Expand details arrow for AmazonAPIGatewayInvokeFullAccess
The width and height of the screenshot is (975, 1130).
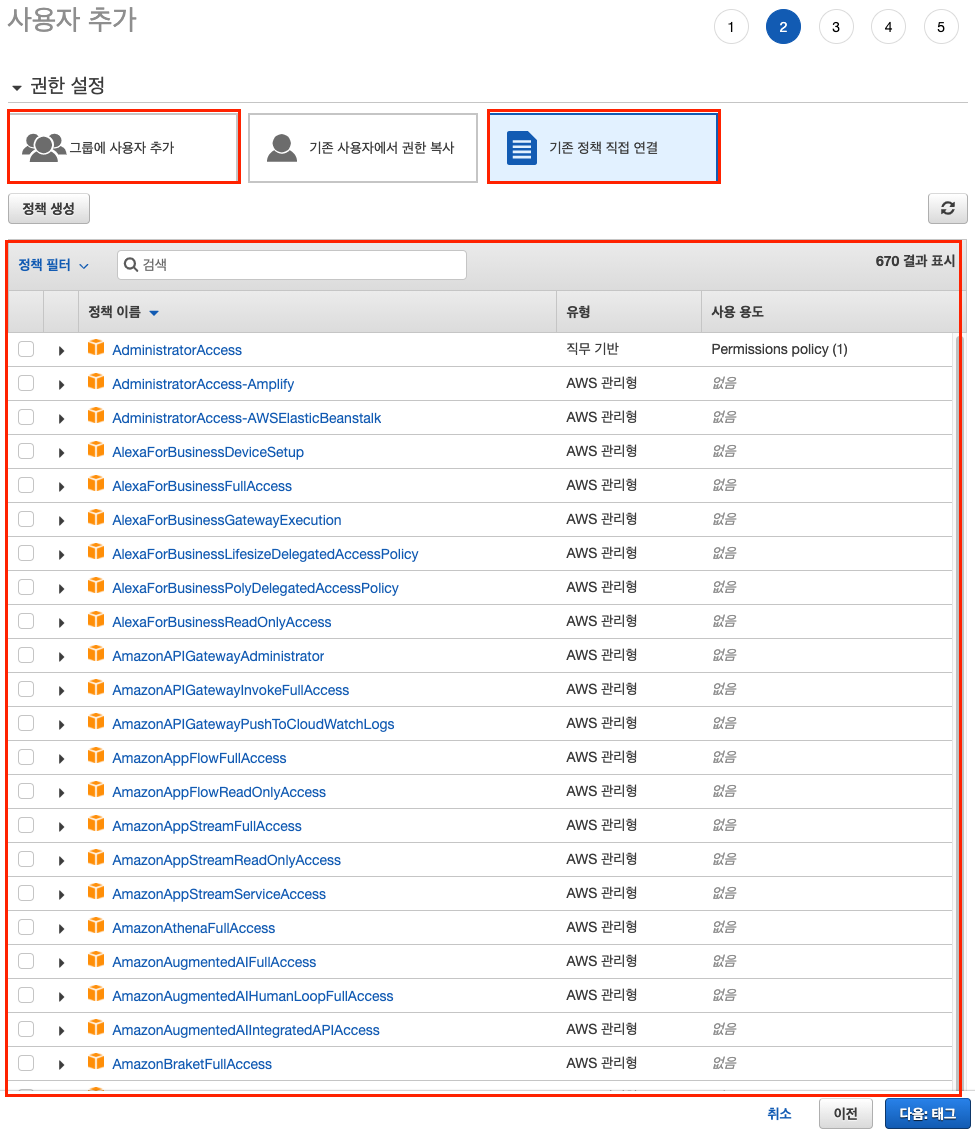(61, 690)
